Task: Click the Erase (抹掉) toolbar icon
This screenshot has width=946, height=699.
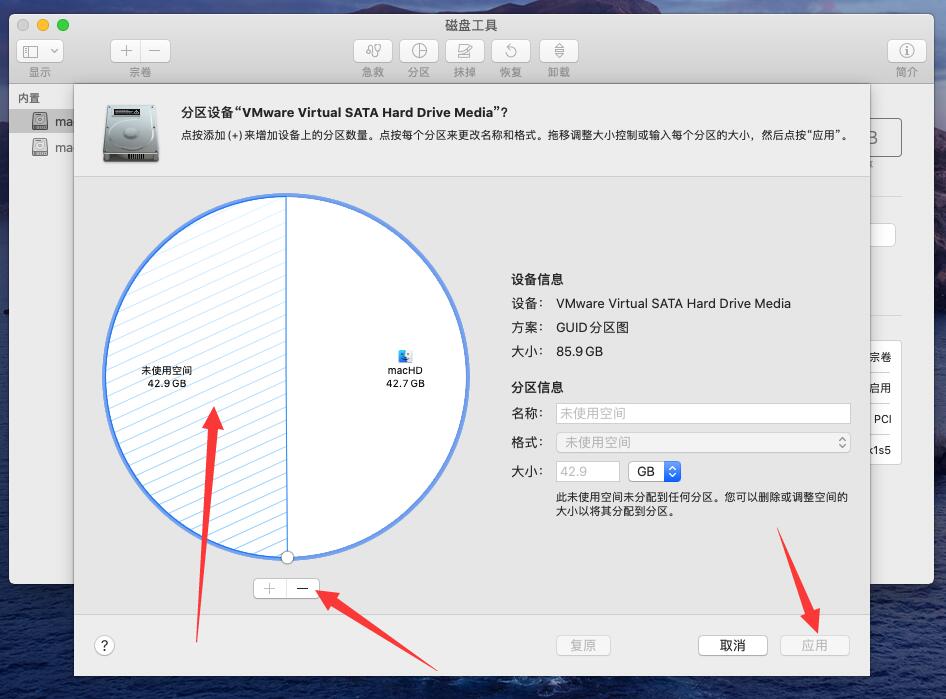Action: point(465,51)
